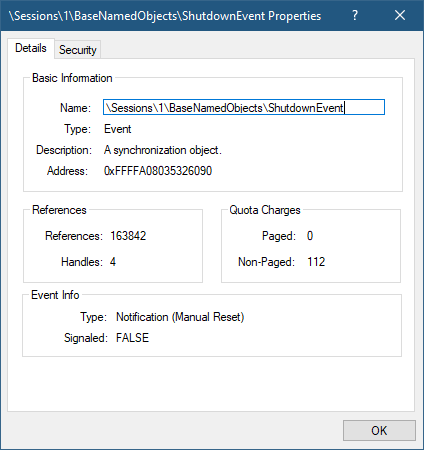Click the Non-Paged quota value 112
This screenshot has height=450, width=424.
(x=316, y=262)
